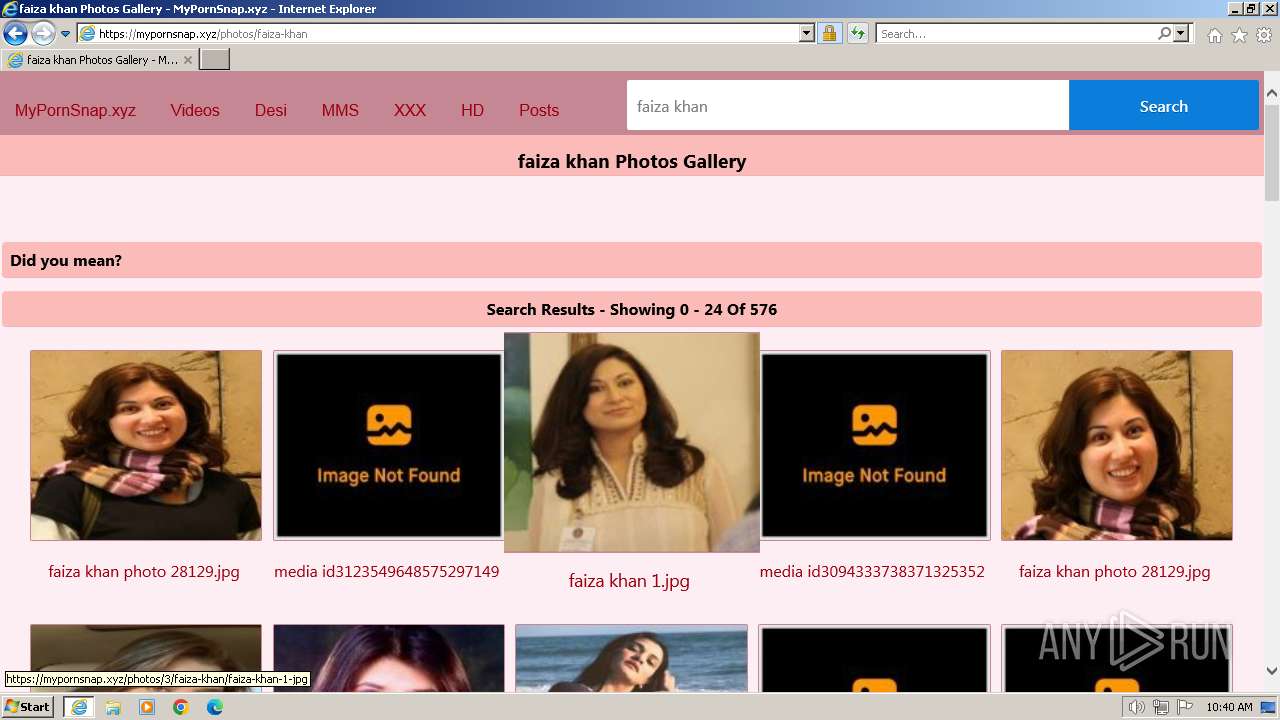The width and height of the screenshot is (1280, 720).
Task: Open Favorites star icon
Action: (1239, 35)
